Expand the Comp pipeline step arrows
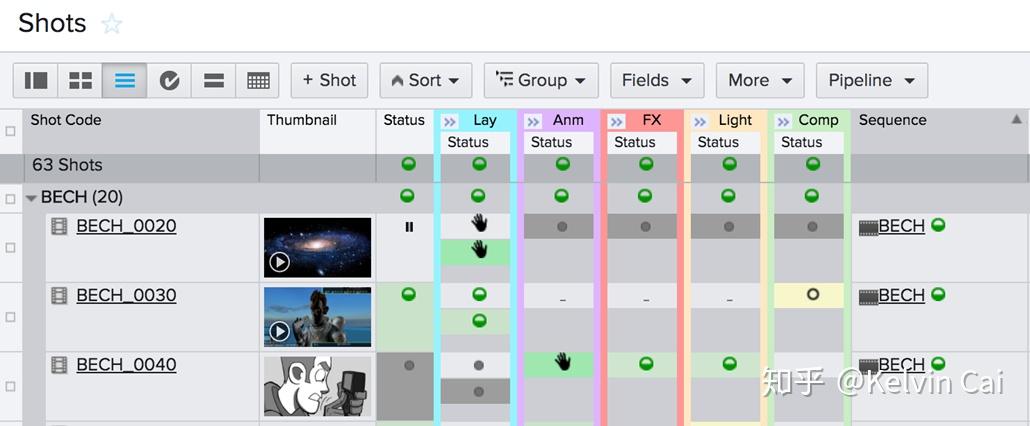1030x426 pixels. [783, 121]
